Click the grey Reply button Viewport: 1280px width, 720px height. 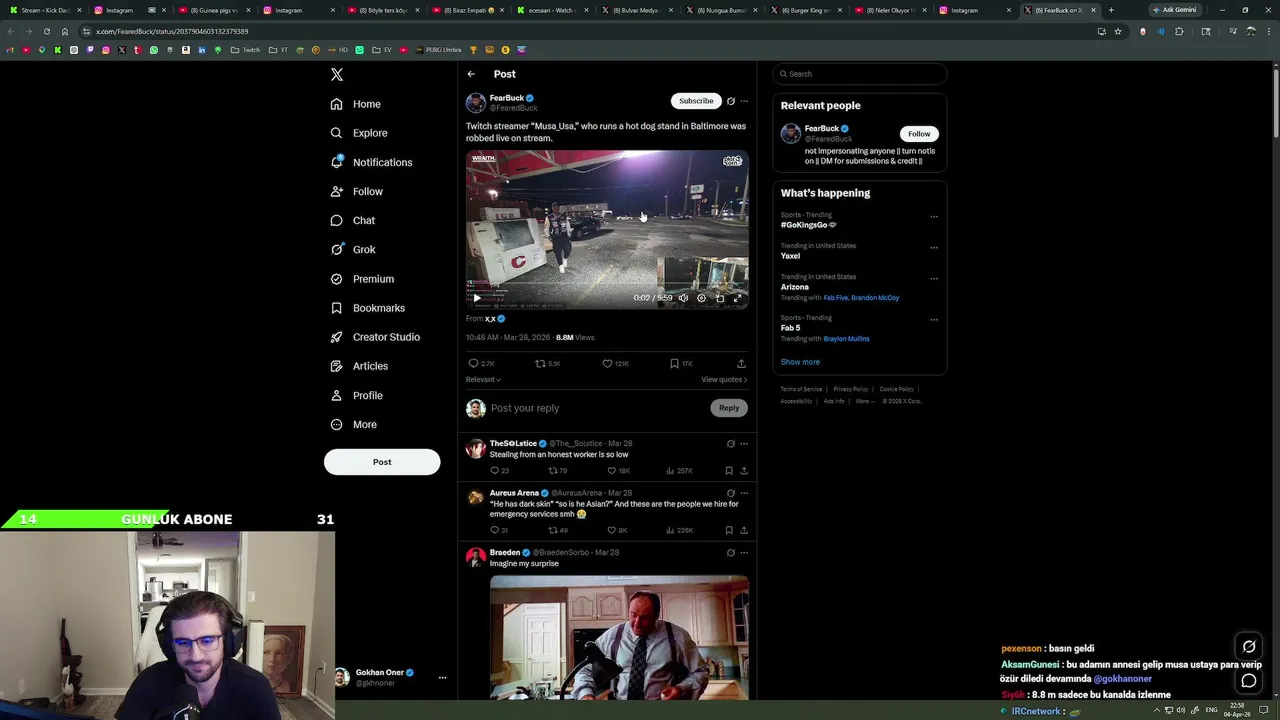click(x=729, y=408)
